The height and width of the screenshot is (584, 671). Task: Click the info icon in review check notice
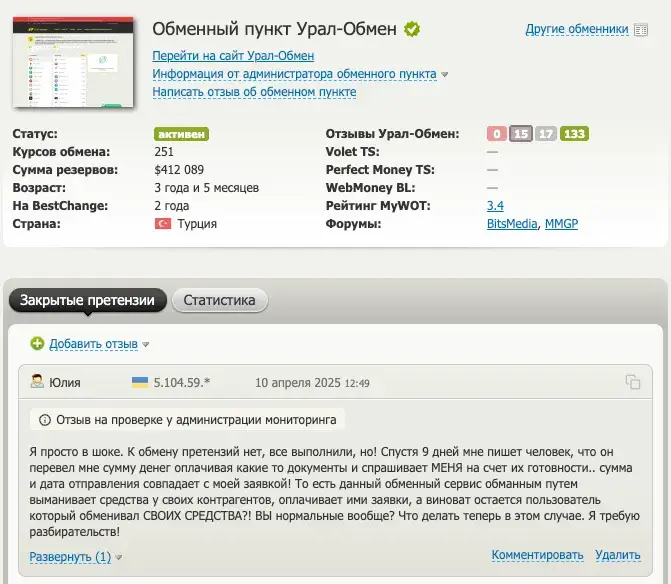pos(45,420)
